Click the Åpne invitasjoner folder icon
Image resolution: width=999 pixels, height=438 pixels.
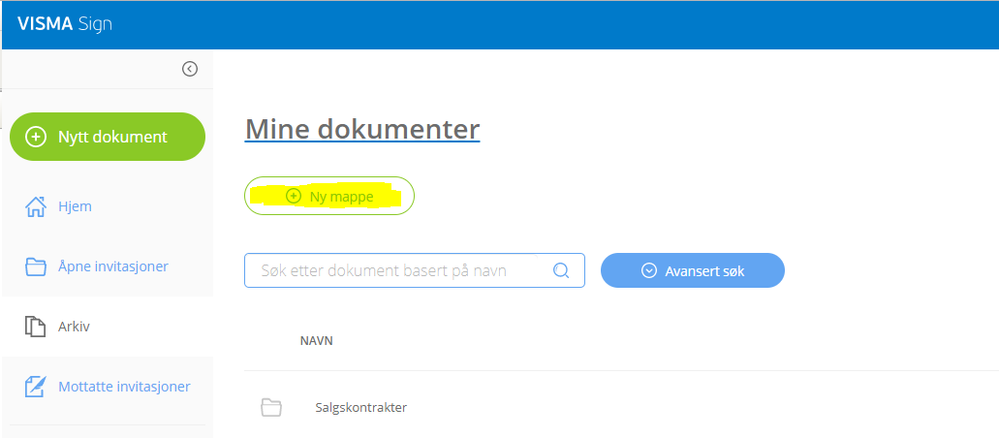pyautogui.click(x=36, y=266)
